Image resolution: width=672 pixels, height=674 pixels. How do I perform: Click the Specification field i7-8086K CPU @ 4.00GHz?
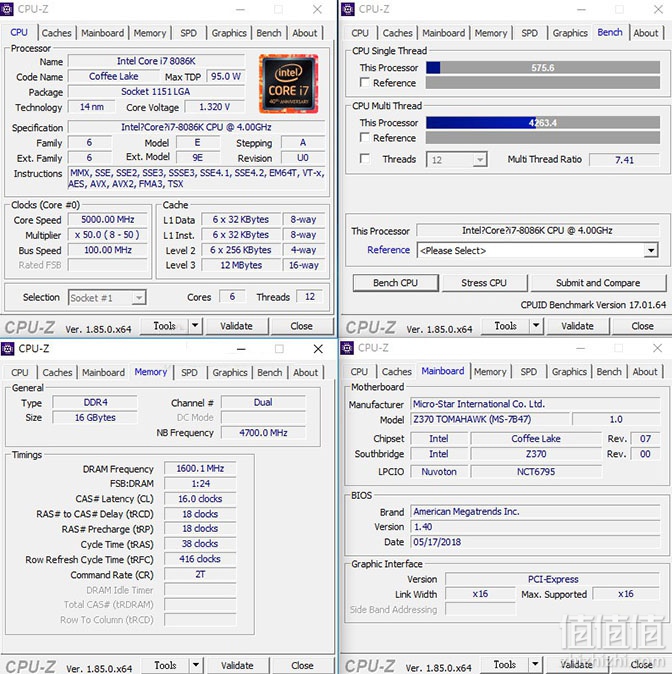coord(197,127)
